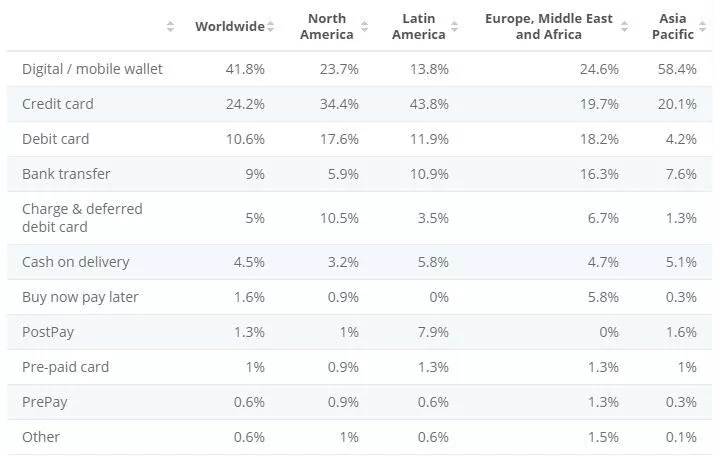Sort the table by the first column arrows
Image resolution: width=714 pixels, height=456 pixels.
click(x=170, y=27)
